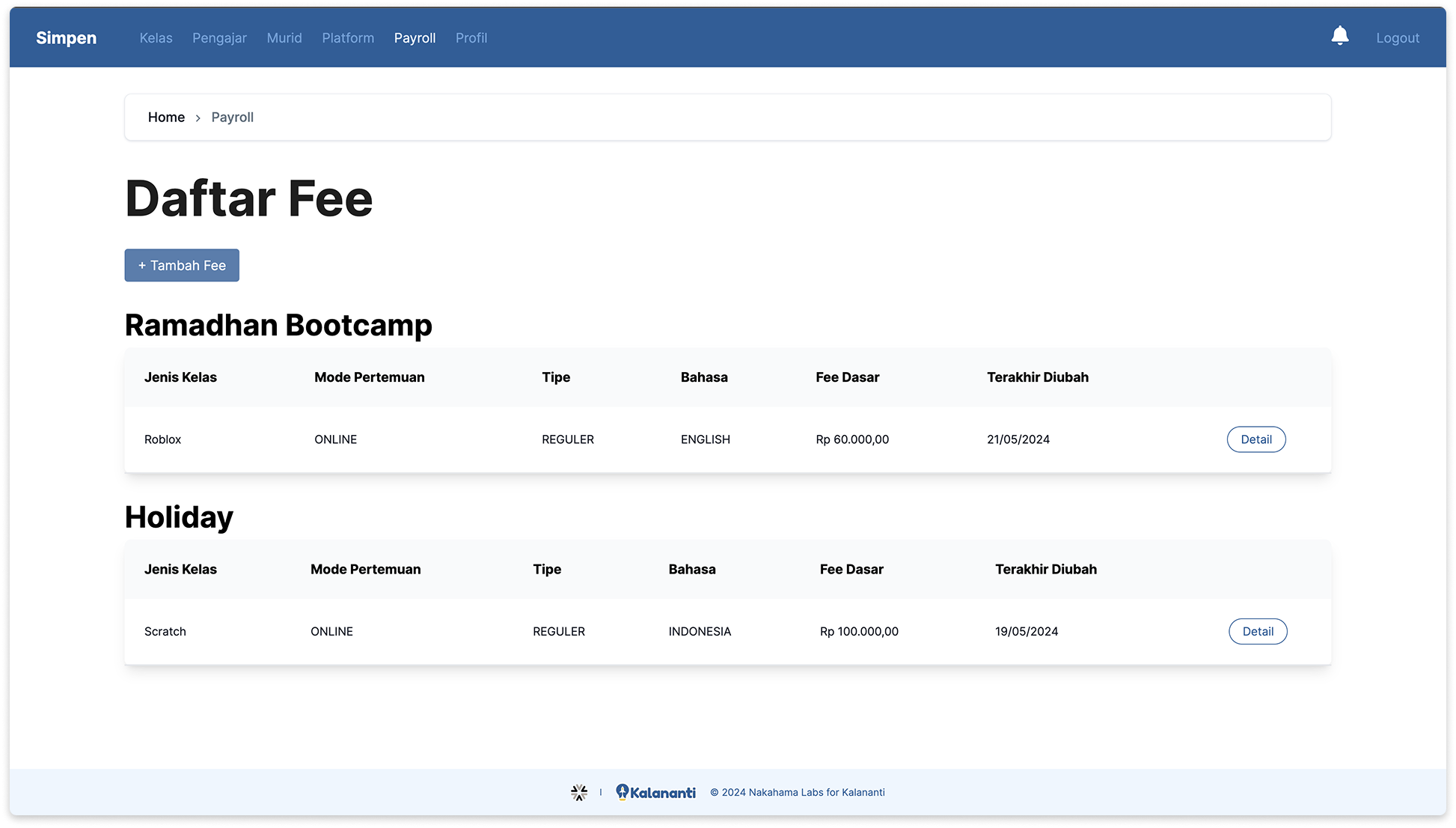The width and height of the screenshot is (1456, 828).
Task: Click the Fee Dasar header in Holiday table
Action: click(x=851, y=570)
